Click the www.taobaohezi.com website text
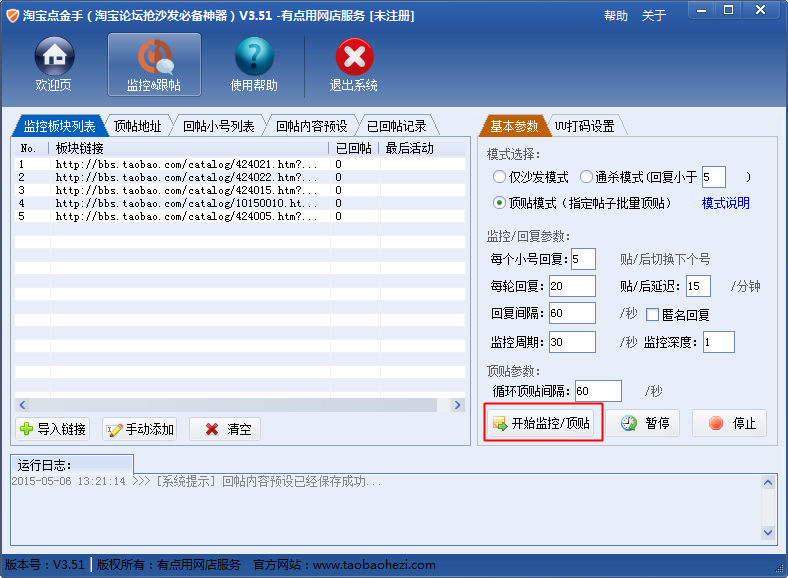This screenshot has width=788, height=578. (x=374, y=565)
